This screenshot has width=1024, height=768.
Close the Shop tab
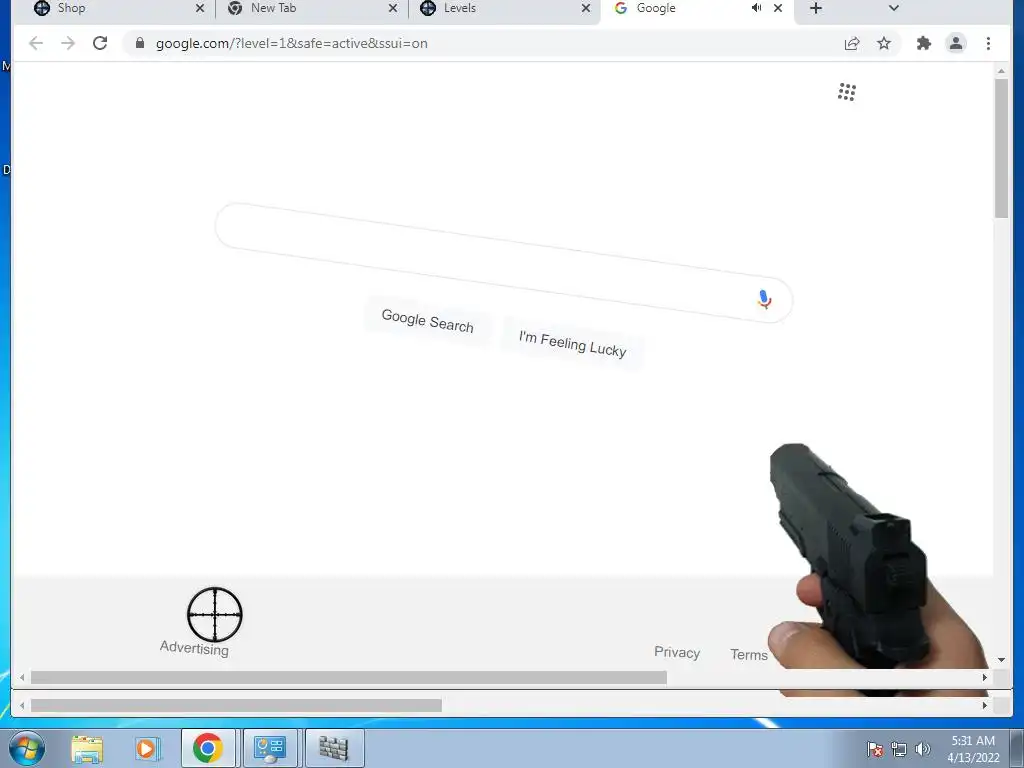[x=200, y=8]
